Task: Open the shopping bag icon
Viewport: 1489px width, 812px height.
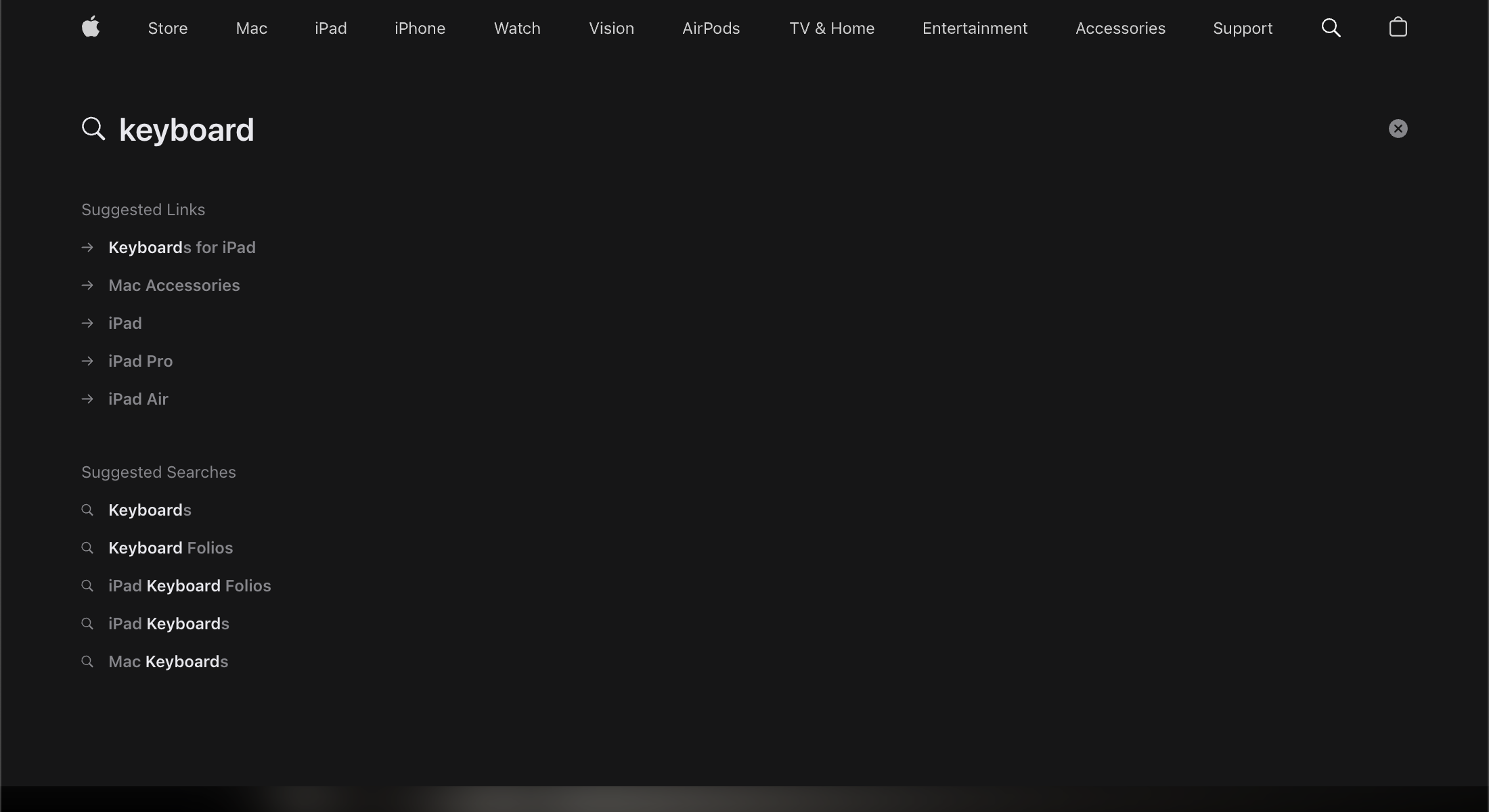Action: pos(1398,28)
